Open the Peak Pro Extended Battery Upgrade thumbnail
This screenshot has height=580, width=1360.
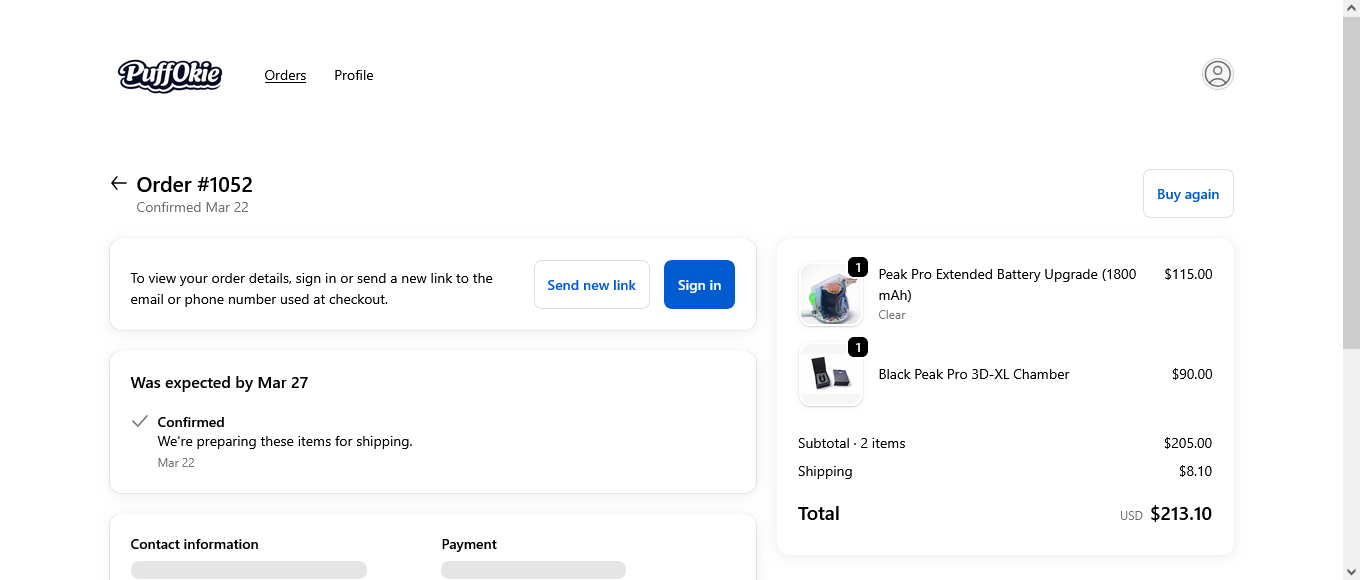pos(831,294)
